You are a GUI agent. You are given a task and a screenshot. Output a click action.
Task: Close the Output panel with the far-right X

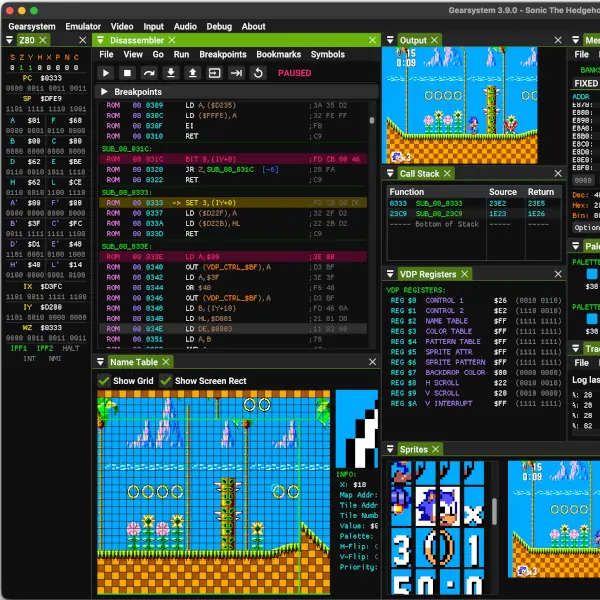pos(558,40)
